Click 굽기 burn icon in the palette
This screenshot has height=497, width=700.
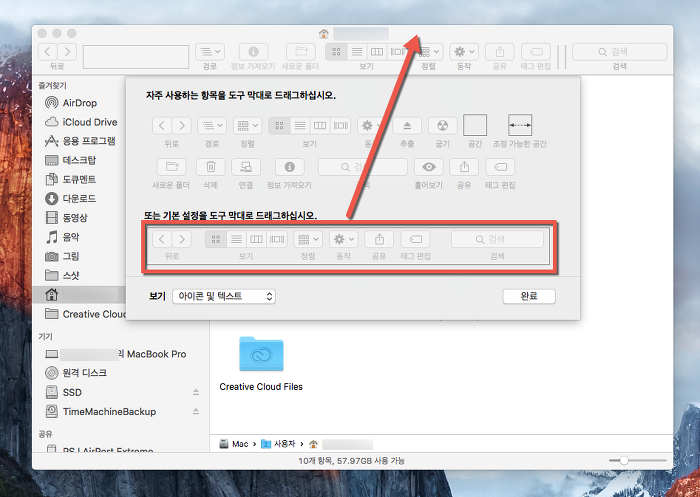(442, 125)
